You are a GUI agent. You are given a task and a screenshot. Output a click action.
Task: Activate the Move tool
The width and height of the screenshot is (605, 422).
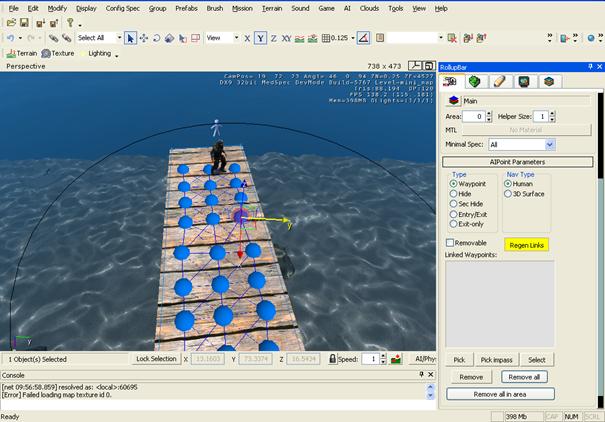tap(144, 38)
